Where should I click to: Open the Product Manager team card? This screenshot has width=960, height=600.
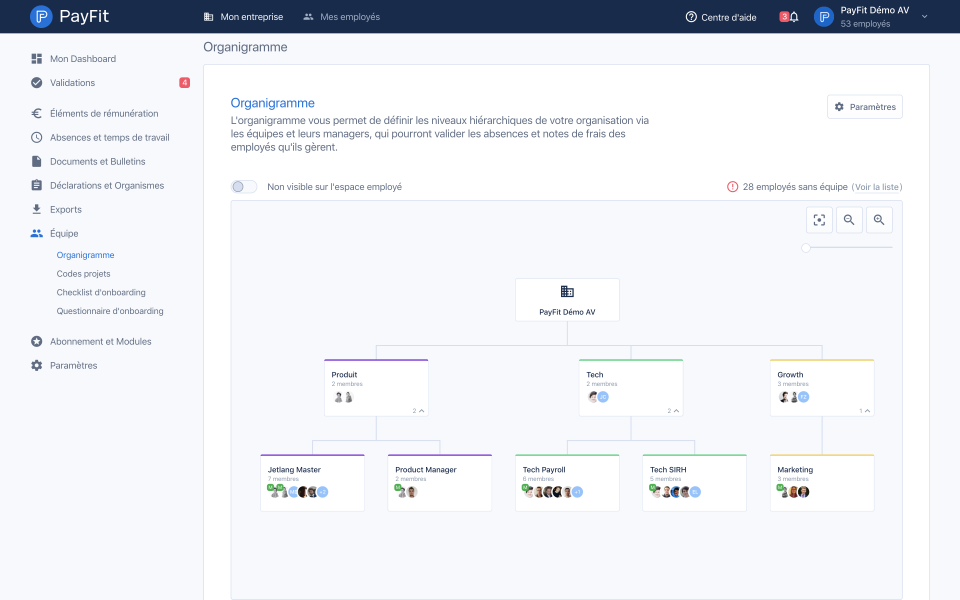pos(440,483)
